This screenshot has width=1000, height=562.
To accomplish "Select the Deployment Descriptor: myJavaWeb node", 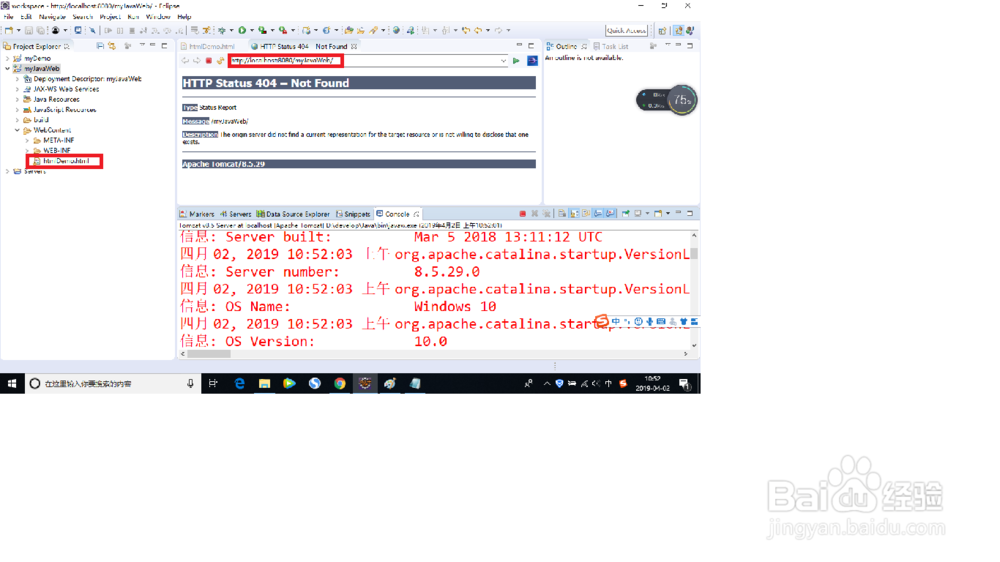I will (82, 78).
